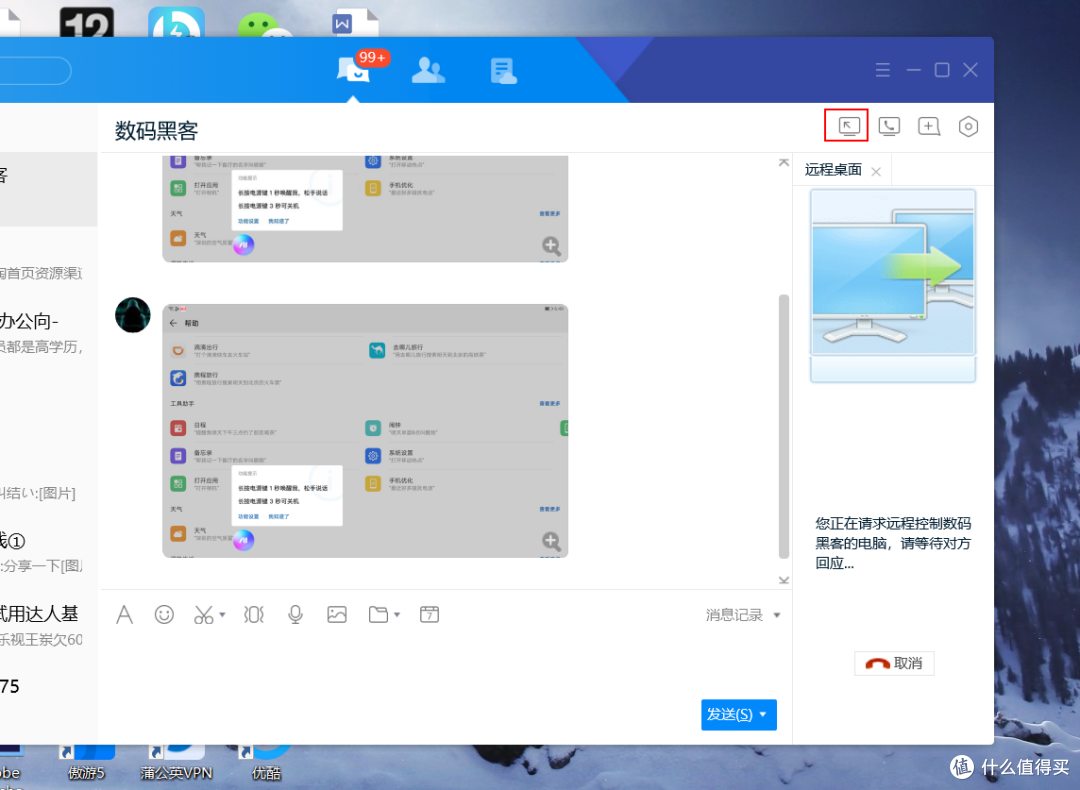The image size is (1080, 790).
Task: Record a voice message microphone icon
Action: pos(295,614)
